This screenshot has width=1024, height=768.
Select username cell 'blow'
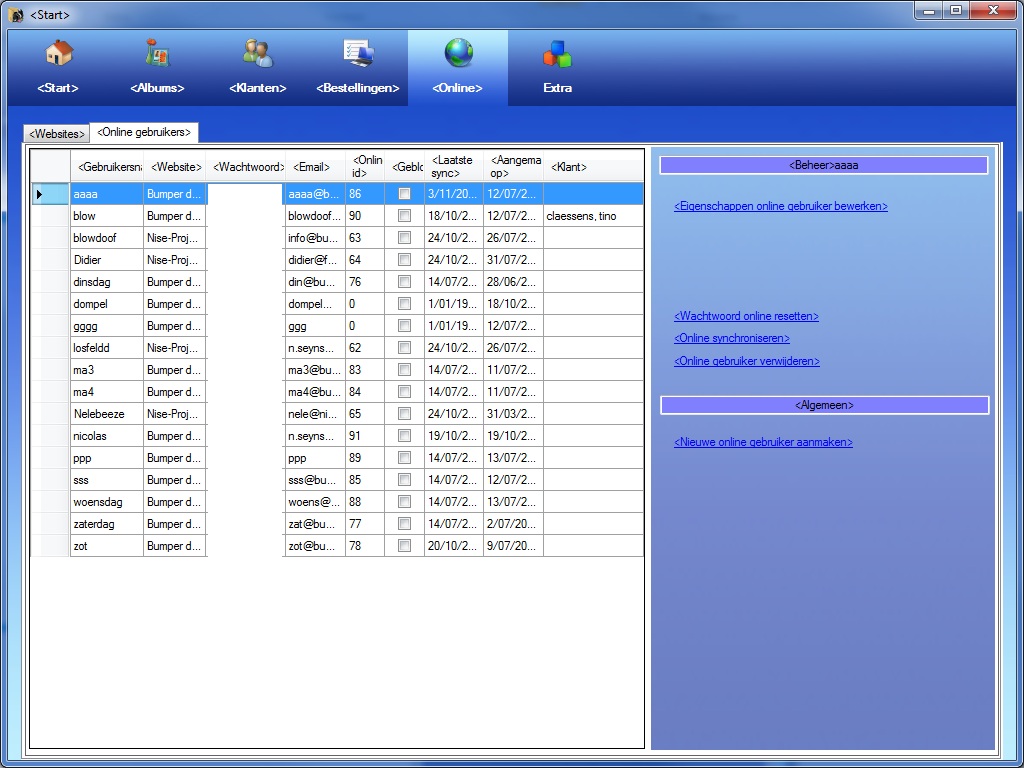(107, 216)
